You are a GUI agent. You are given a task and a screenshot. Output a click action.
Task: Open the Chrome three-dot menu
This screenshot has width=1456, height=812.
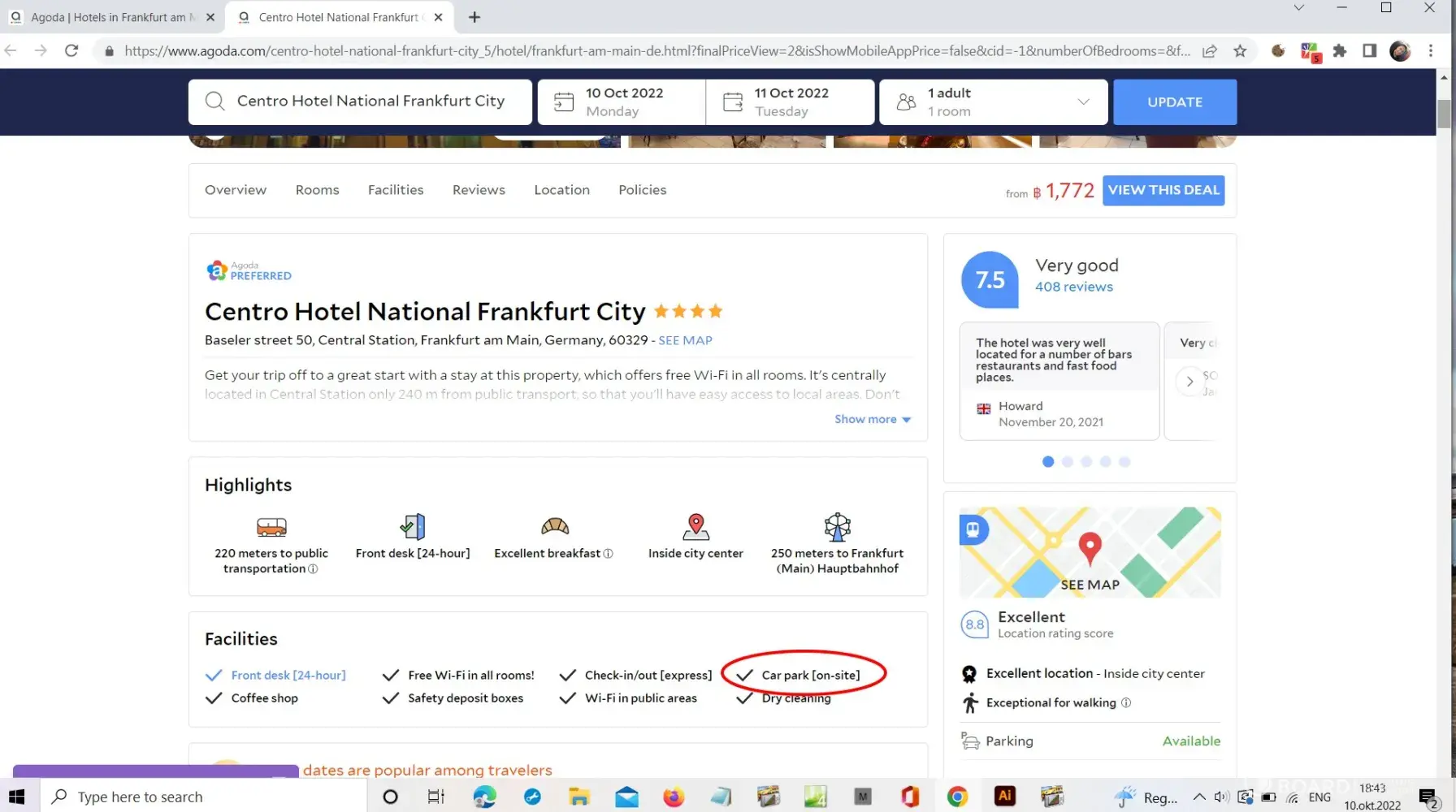click(1431, 51)
